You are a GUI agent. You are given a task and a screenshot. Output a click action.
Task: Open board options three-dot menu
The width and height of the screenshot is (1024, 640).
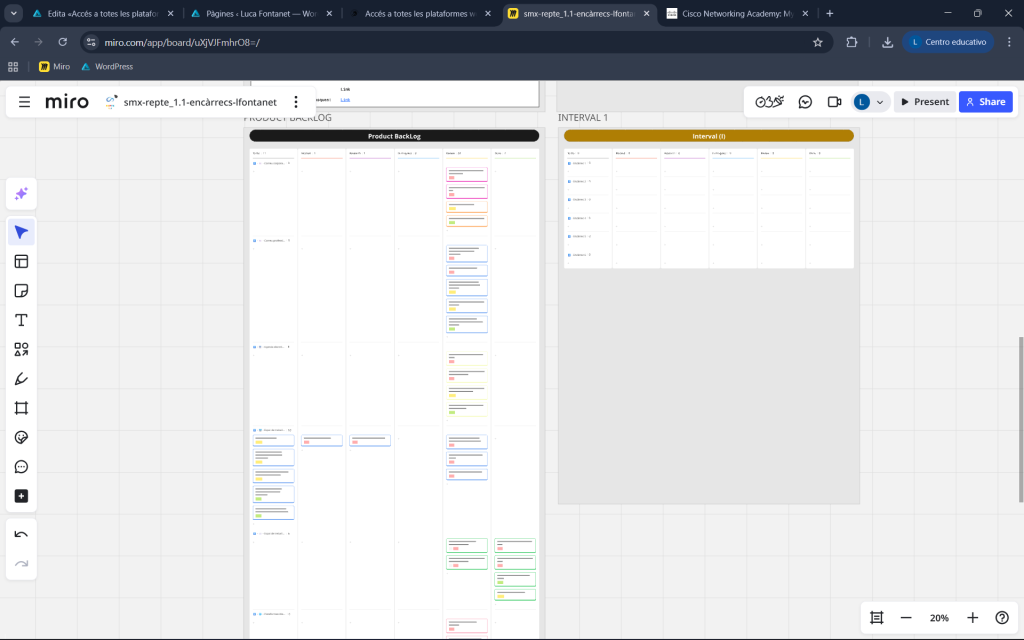point(296,102)
